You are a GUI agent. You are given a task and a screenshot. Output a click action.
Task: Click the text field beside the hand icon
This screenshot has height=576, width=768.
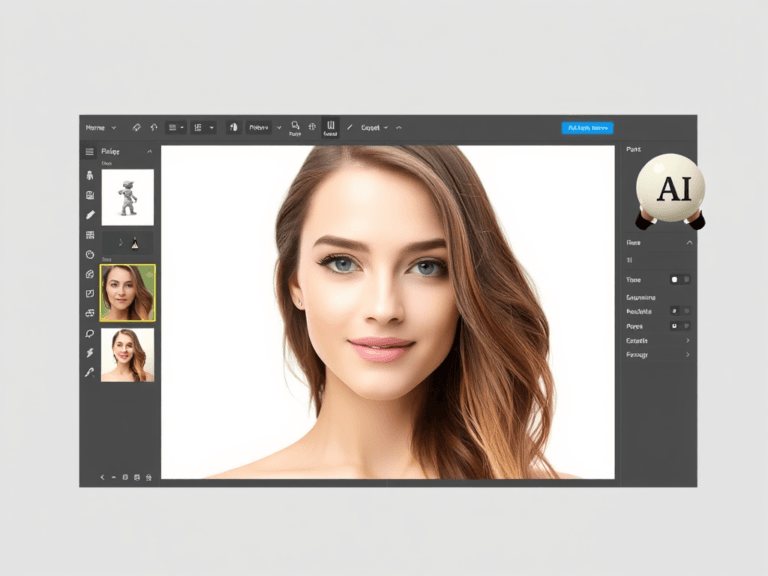259,127
